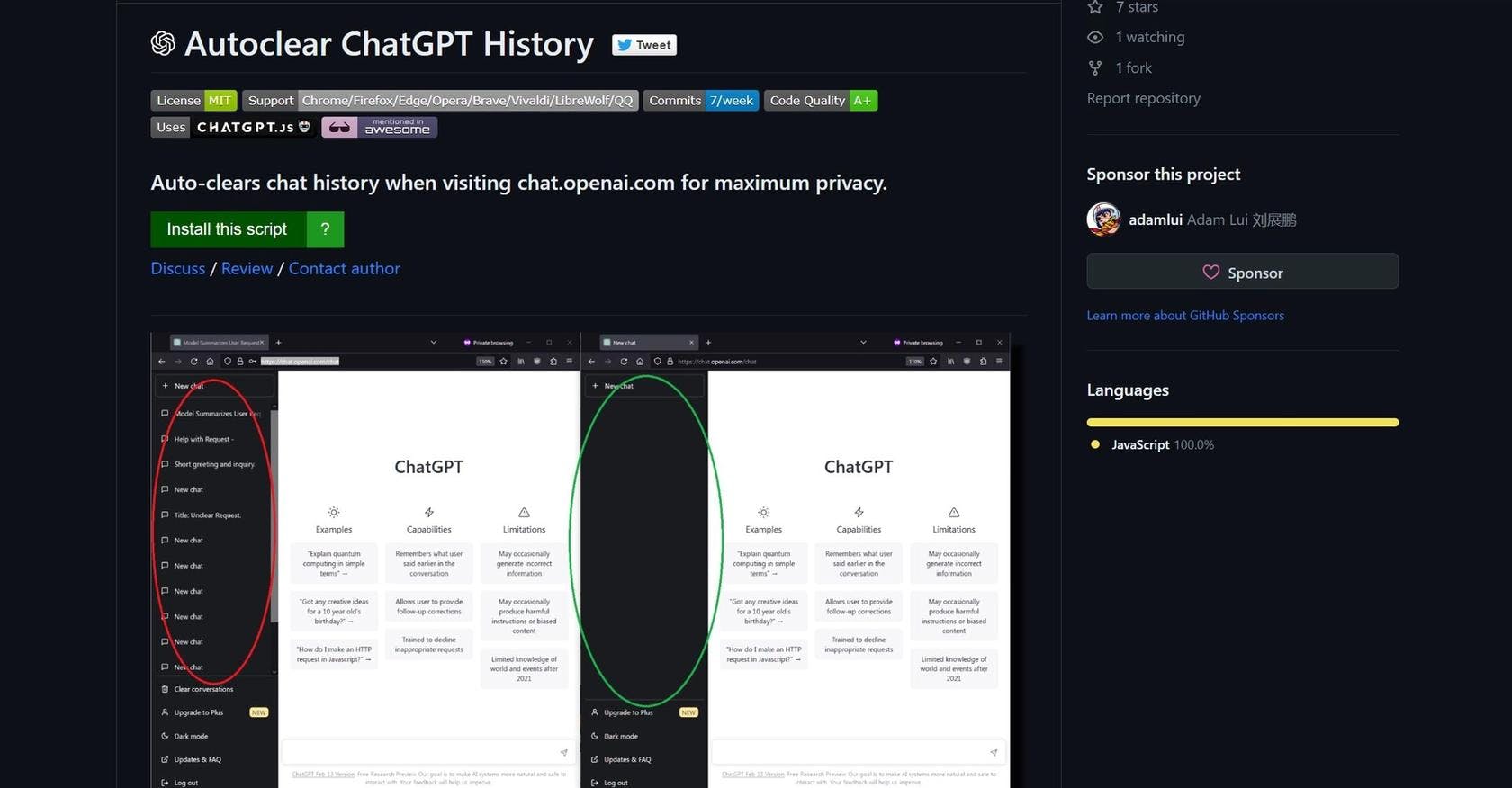The width and height of the screenshot is (1512, 788).
Task: Click the Tweet button
Action: [x=644, y=45]
